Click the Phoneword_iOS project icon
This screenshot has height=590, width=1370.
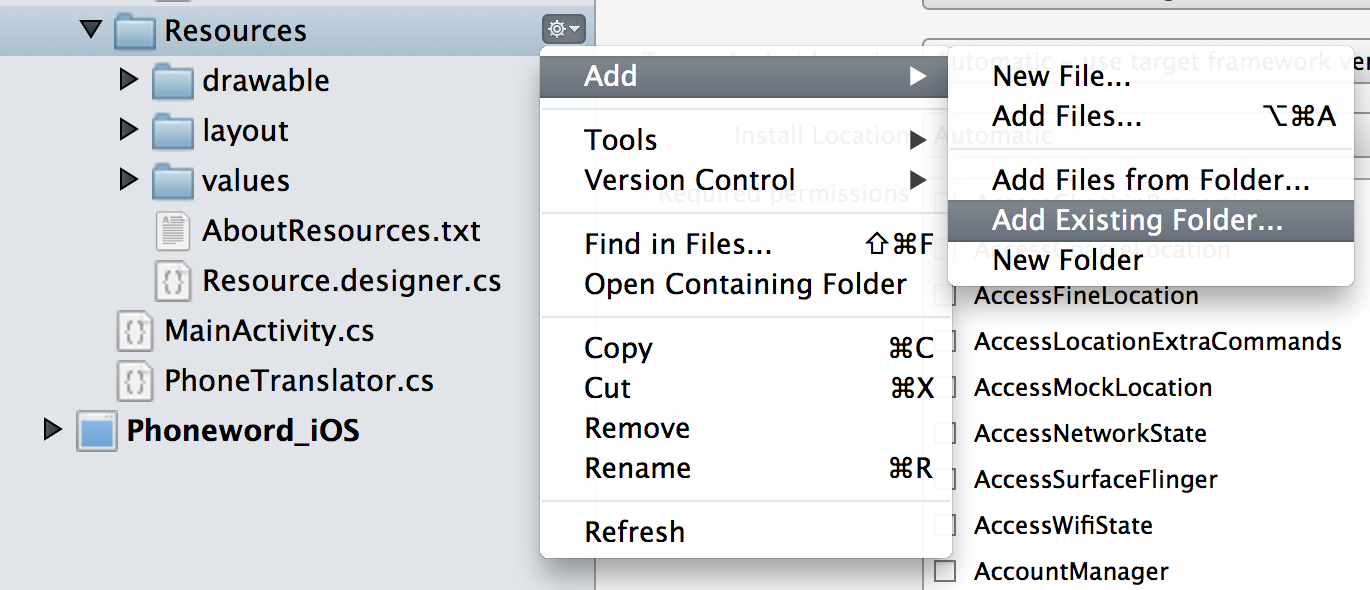point(97,431)
